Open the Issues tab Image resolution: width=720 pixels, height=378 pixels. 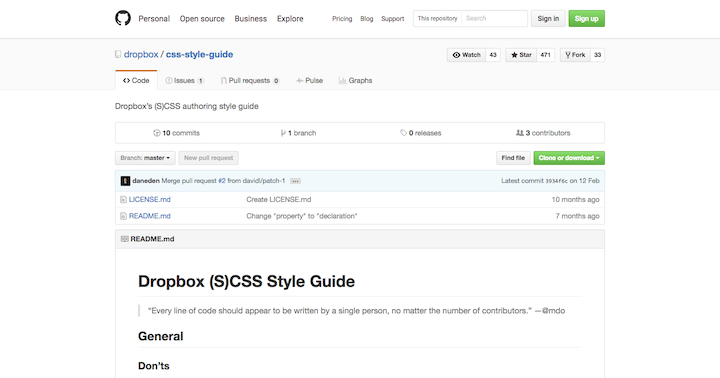[x=185, y=80]
